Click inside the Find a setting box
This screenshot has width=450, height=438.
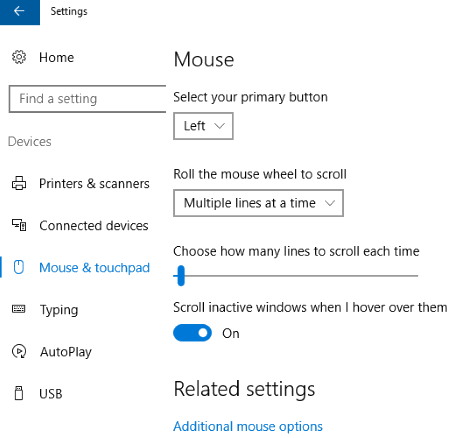88,99
